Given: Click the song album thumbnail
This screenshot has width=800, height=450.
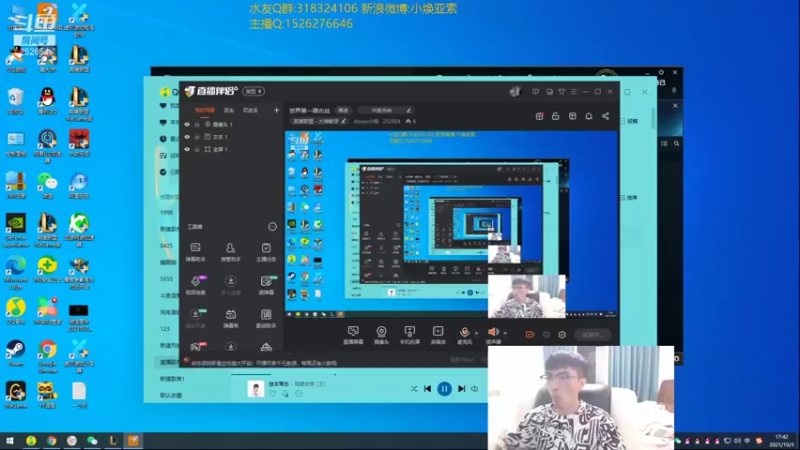Looking at the screenshot, I should pyautogui.click(x=256, y=389).
